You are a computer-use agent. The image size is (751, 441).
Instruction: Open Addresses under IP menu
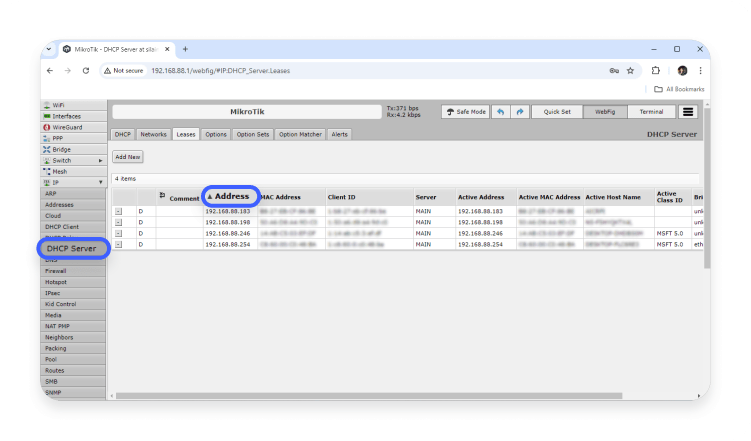73,204
